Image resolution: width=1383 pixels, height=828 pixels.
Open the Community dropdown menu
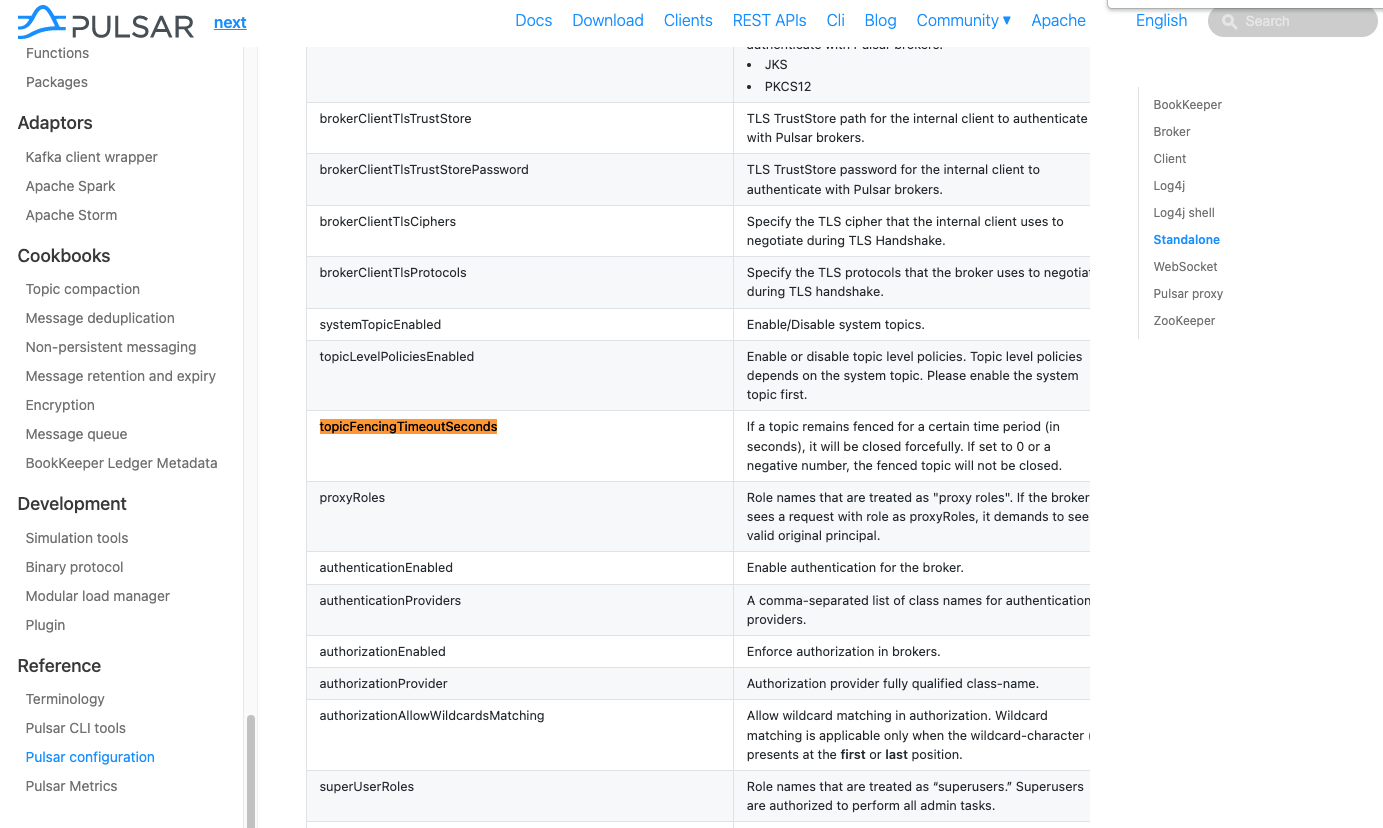[964, 20]
